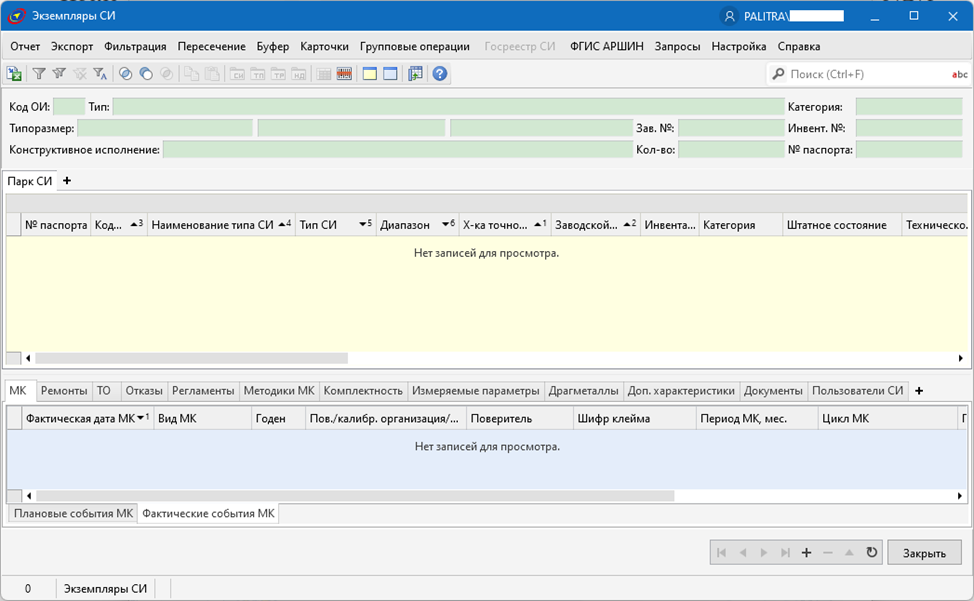Click the second overlapping-circles intersection icon
The width and height of the screenshot is (974, 601).
point(146,74)
